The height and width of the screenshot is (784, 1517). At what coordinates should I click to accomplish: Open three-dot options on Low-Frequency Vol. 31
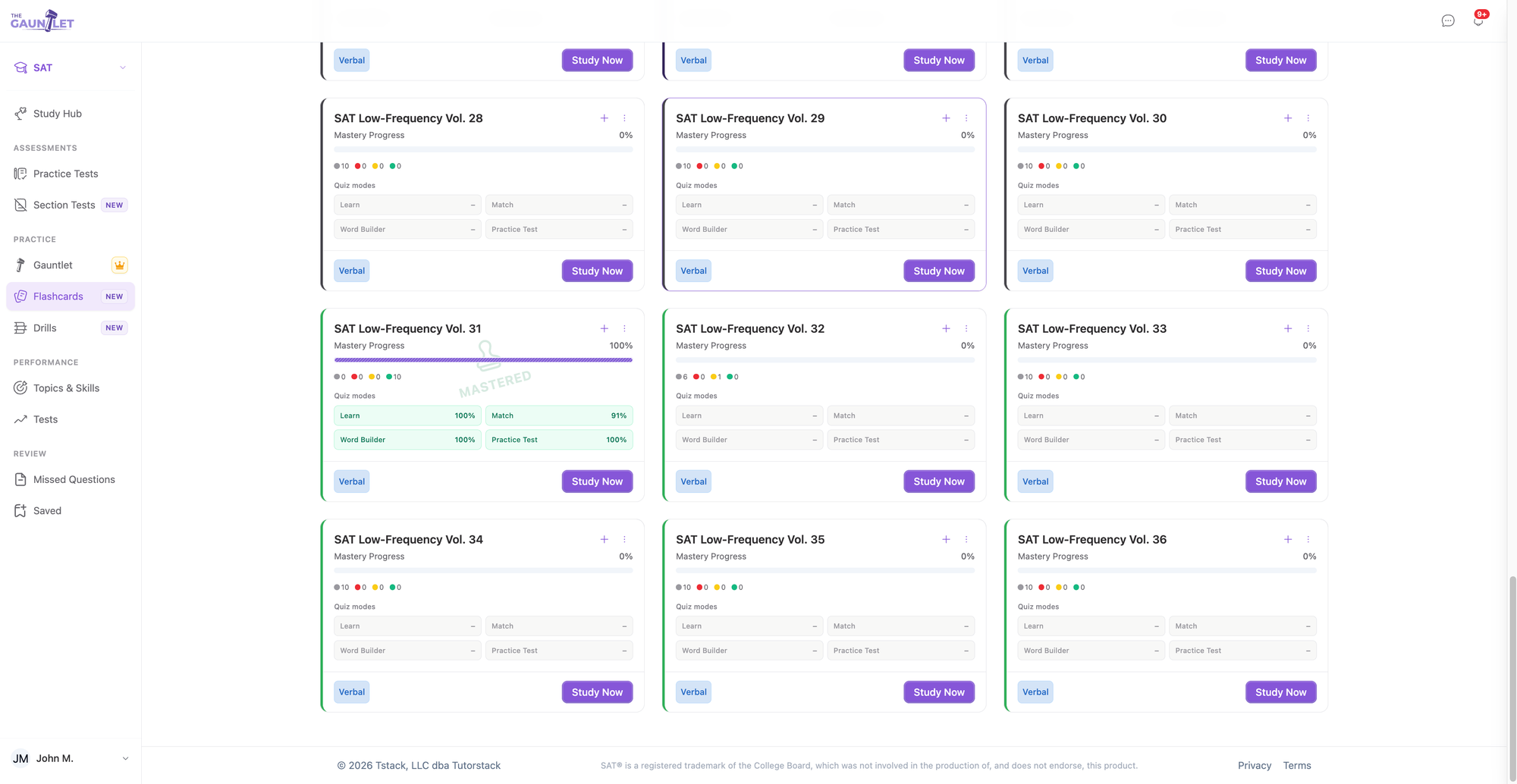click(624, 329)
